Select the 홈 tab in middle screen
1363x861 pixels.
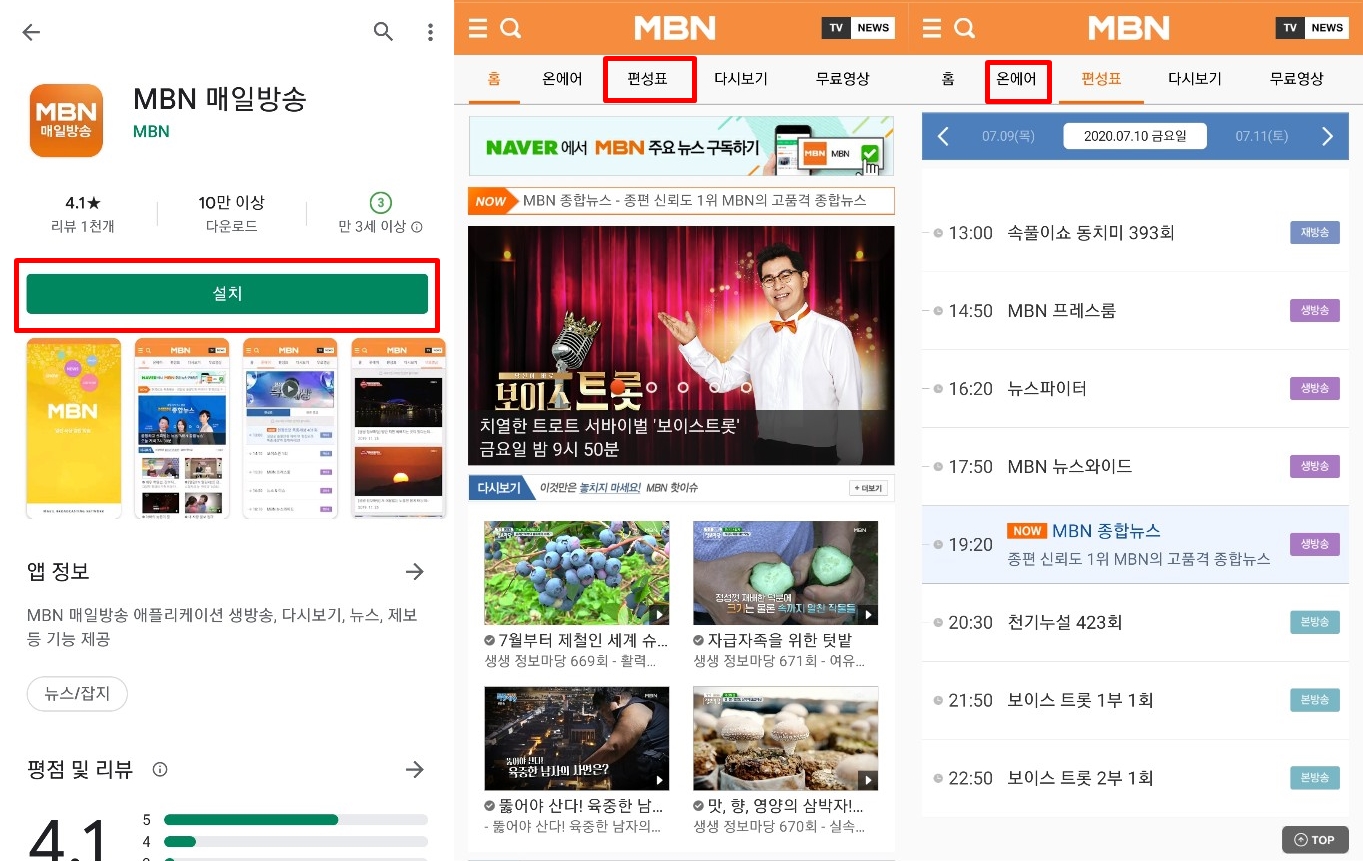click(x=494, y=78)
